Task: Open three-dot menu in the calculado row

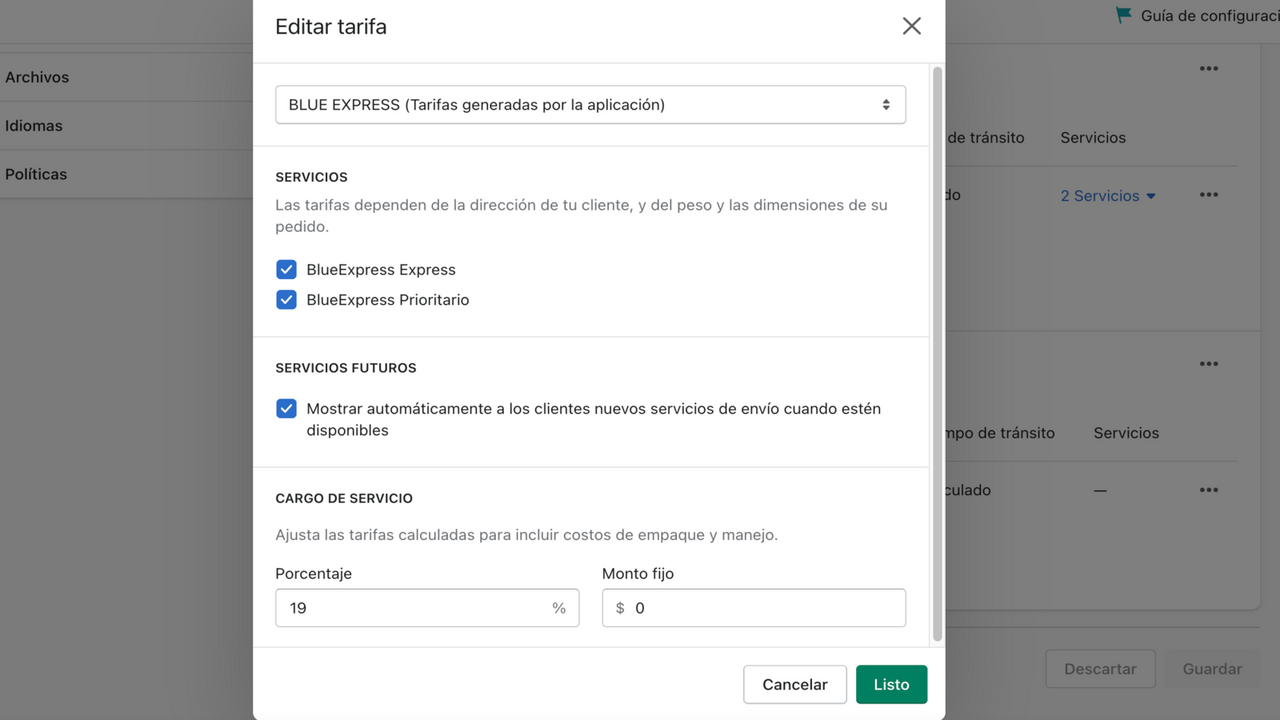Action: click(x=1209, y=490)
